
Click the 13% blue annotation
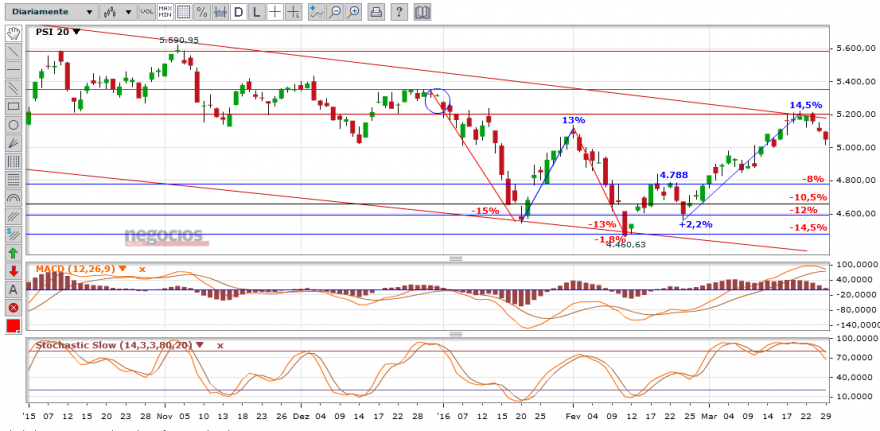coord(574,120)
